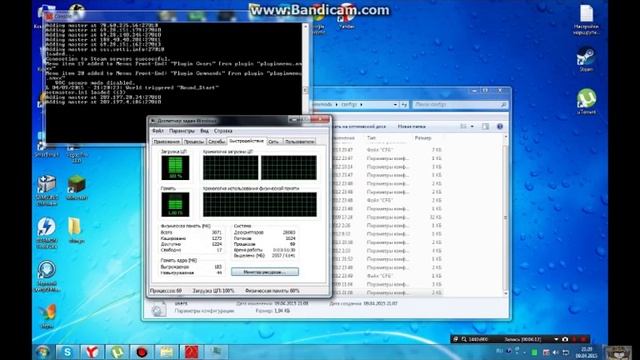Open the Параметры menu in Task Manager
640x360 pixels.
(x=182, y=131)
